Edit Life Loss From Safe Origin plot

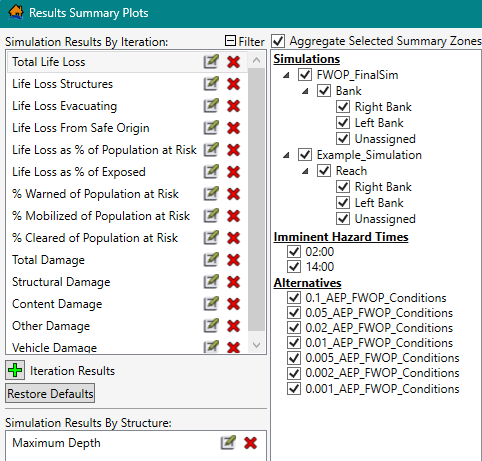click(x=211, y=128)
